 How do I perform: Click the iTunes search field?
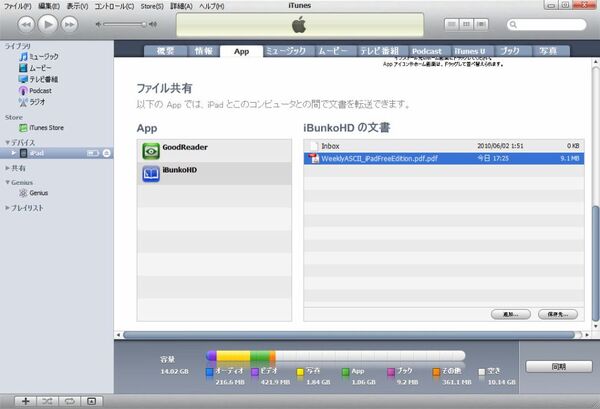[546, 24]
